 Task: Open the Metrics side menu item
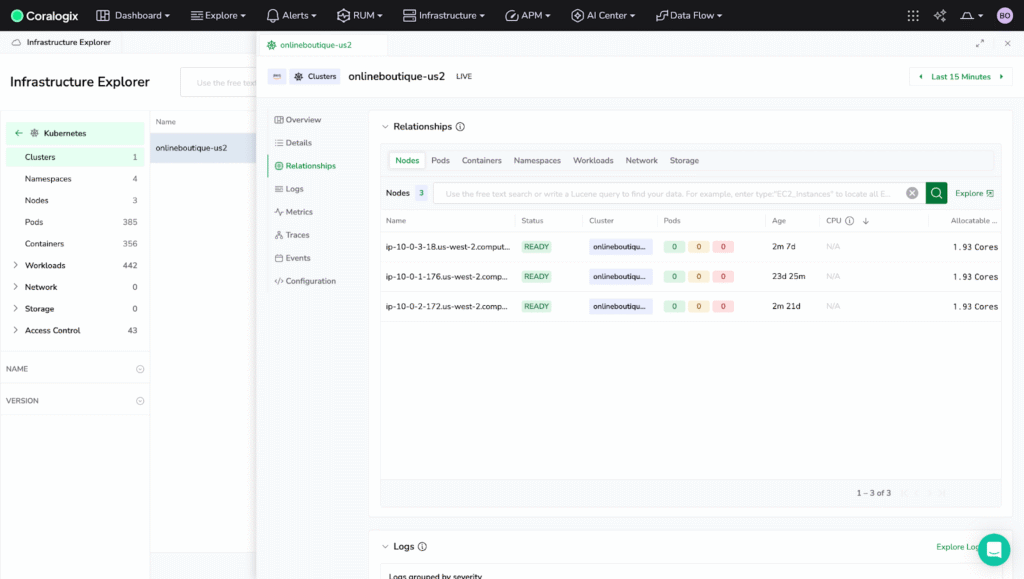294,212
